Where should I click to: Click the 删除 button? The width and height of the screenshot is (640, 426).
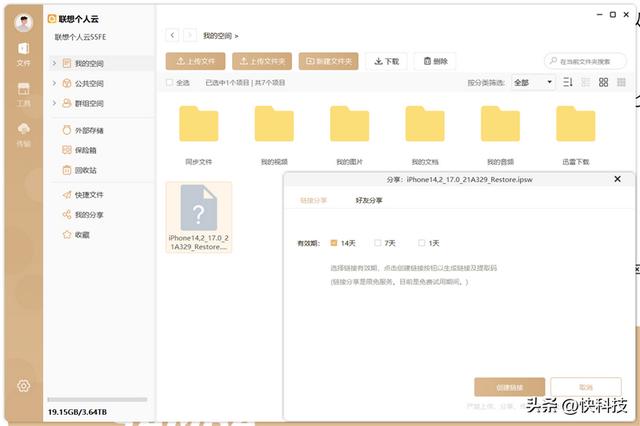point(435,61)
